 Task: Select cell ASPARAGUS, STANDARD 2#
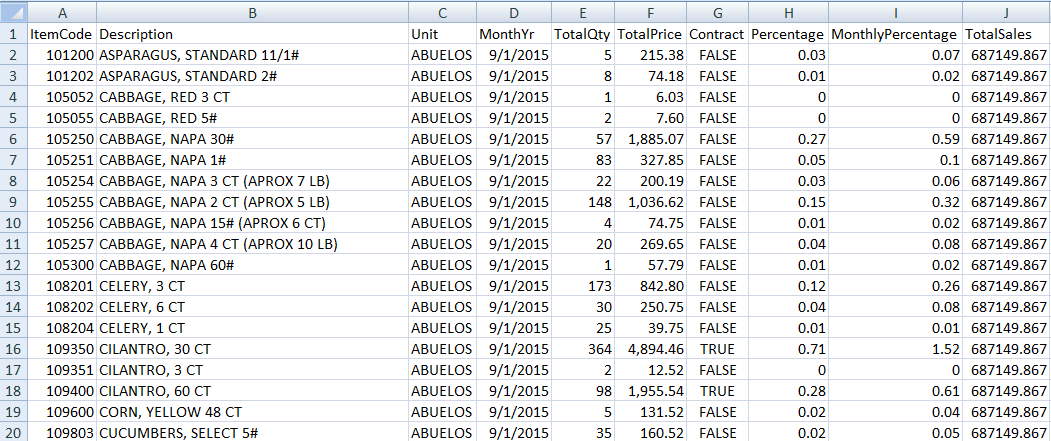(253, 76)
